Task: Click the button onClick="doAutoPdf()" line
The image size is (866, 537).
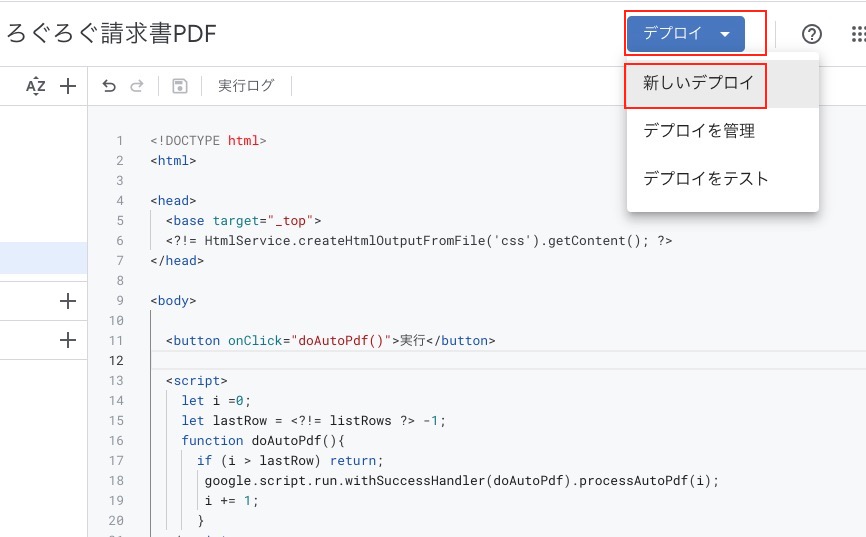Action: [330, 341]
